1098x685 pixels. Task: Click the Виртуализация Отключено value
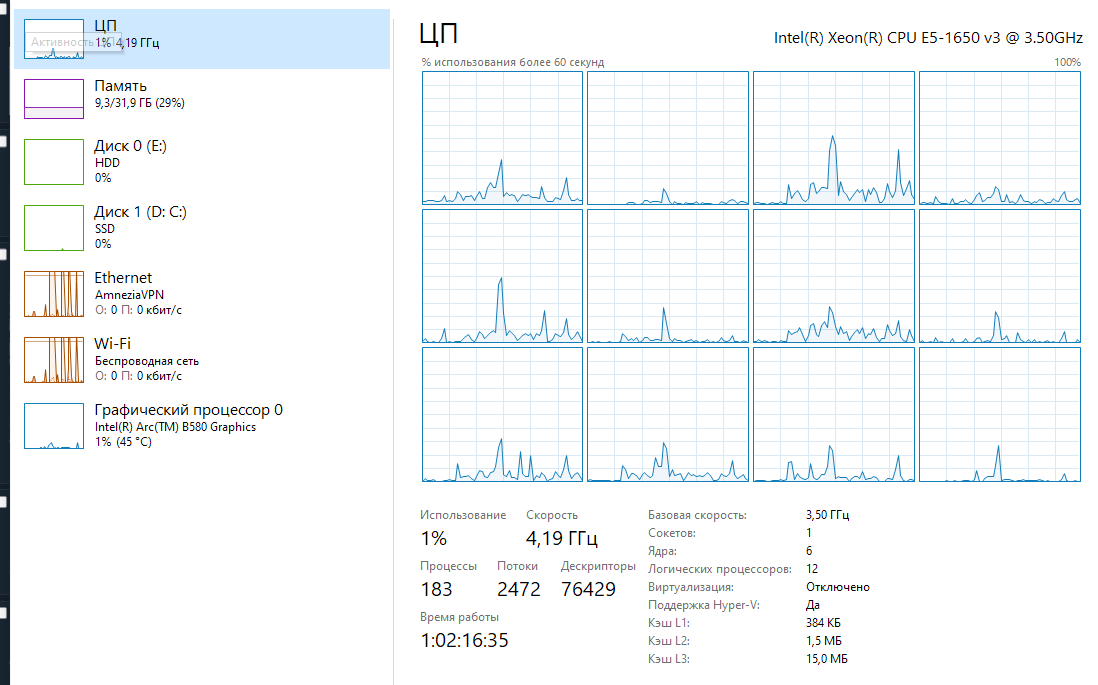pyautogui.click(x=838, y=587)
